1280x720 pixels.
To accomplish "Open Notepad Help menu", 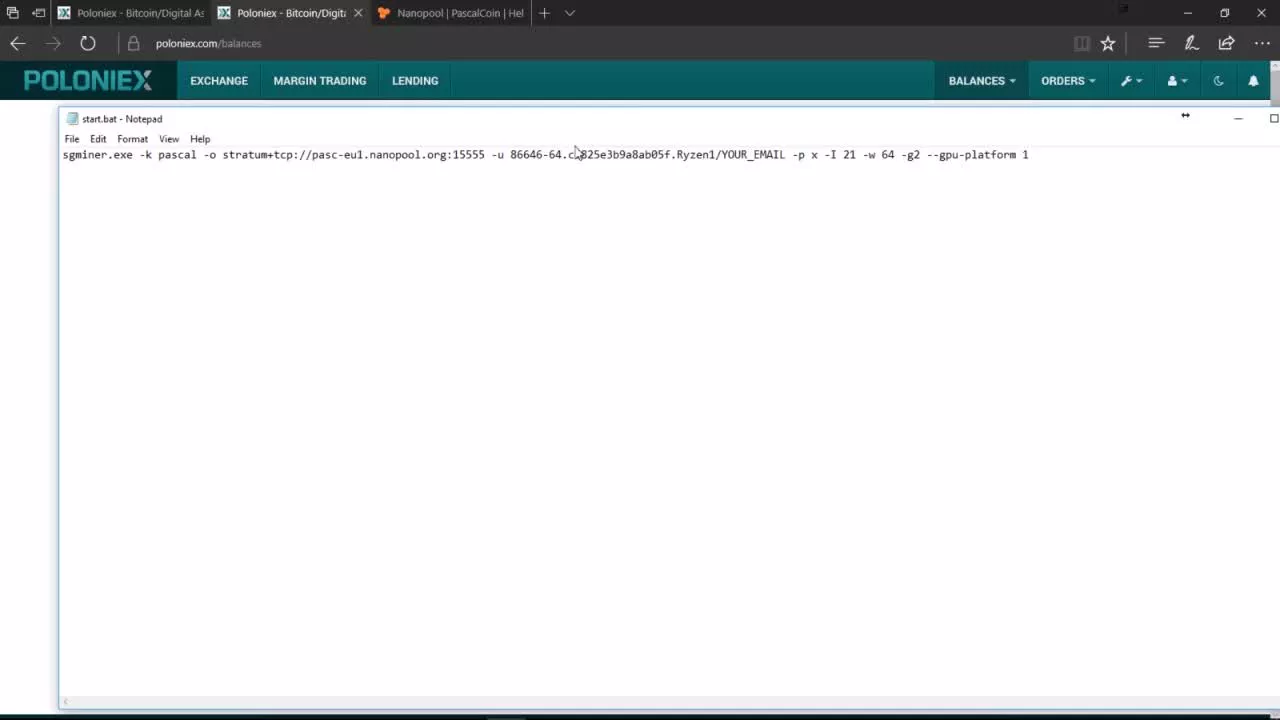I will click(200, 139).
